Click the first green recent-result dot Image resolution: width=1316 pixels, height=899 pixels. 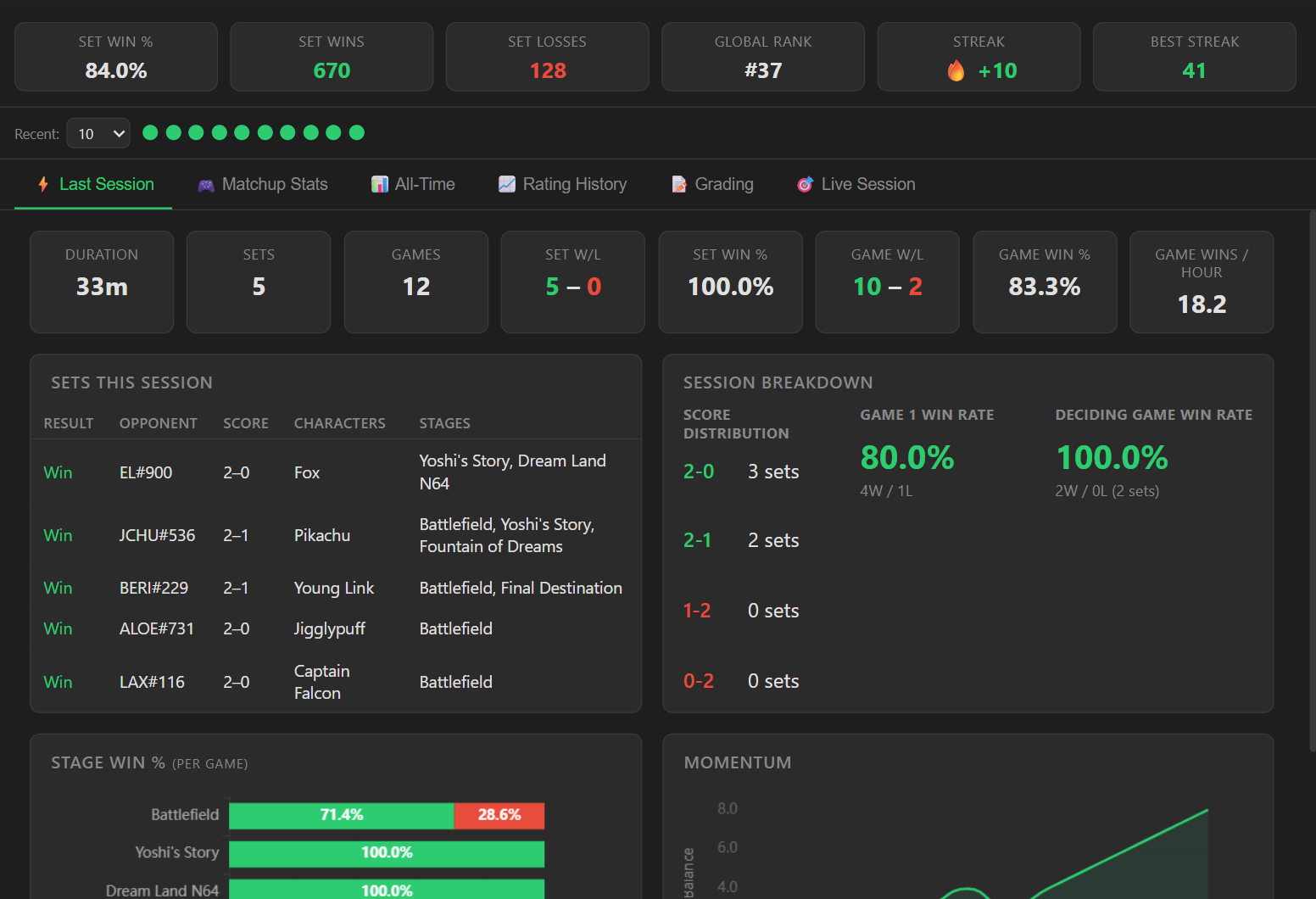(150, 132)
